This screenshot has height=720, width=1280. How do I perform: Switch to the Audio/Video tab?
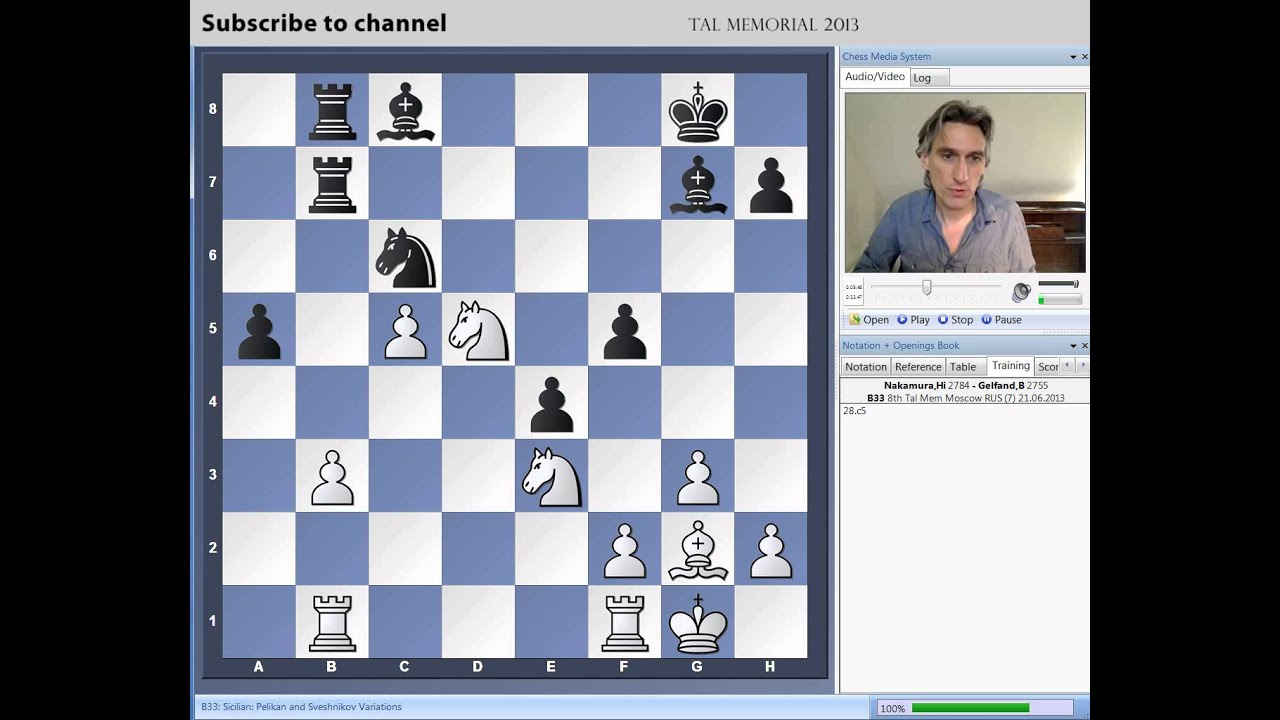pos(875,77)
